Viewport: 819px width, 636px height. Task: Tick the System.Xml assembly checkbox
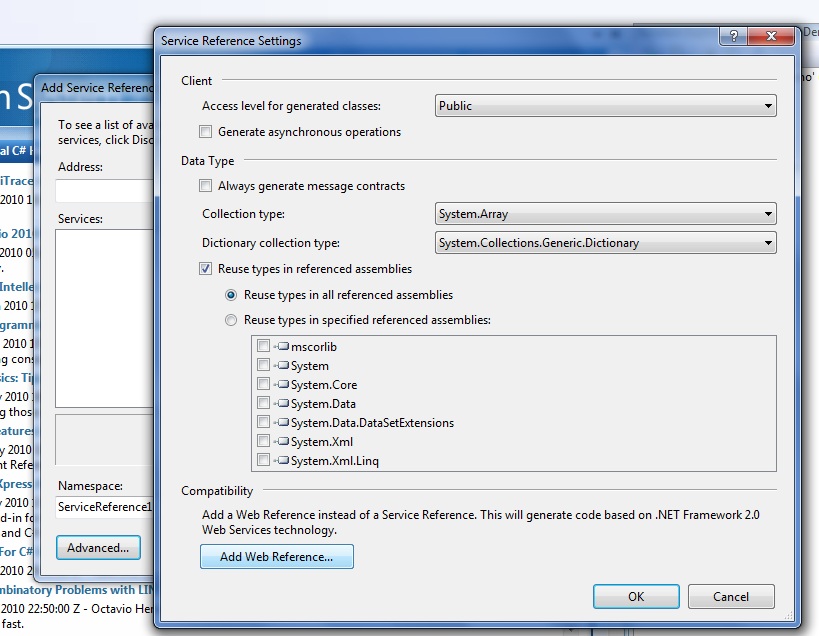coord(263,442)
